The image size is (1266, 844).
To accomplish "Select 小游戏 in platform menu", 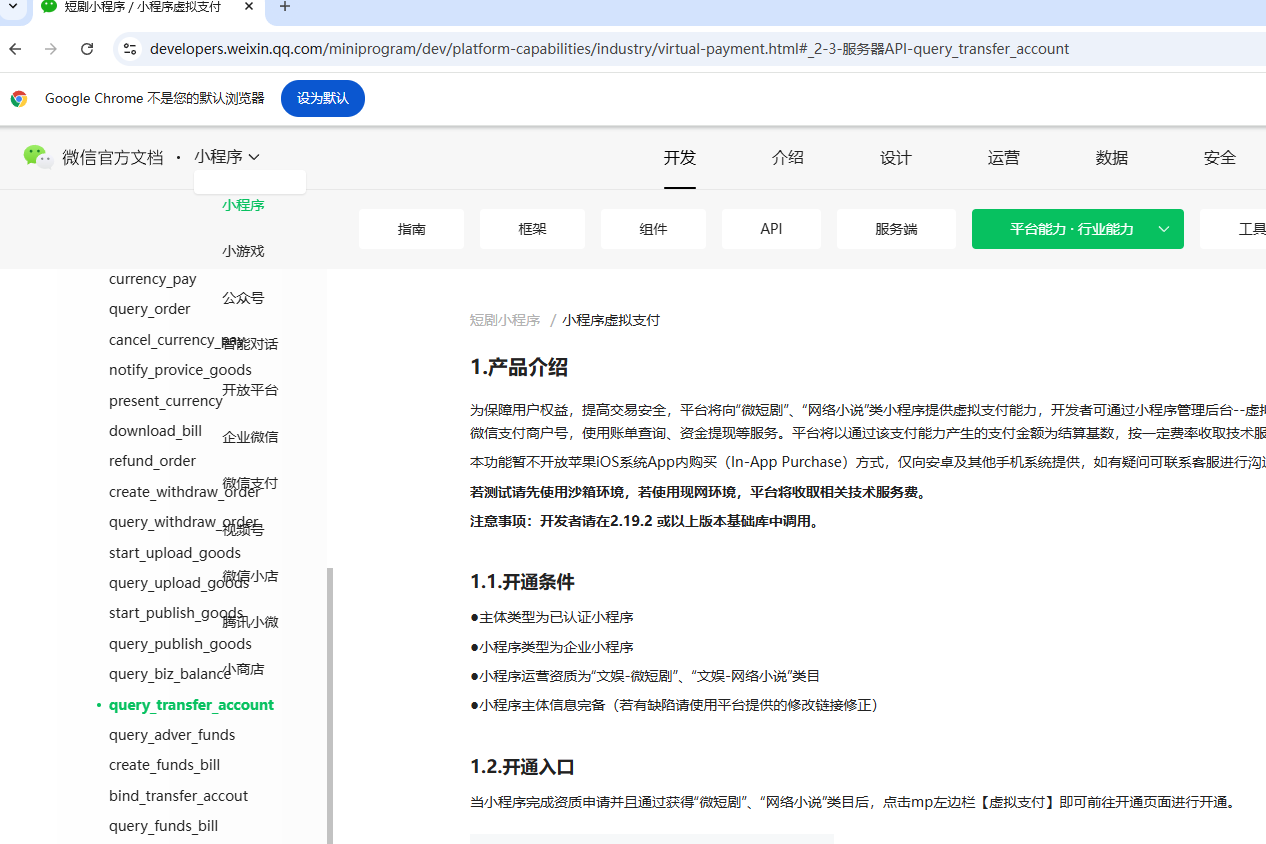I will pos(243,251).
